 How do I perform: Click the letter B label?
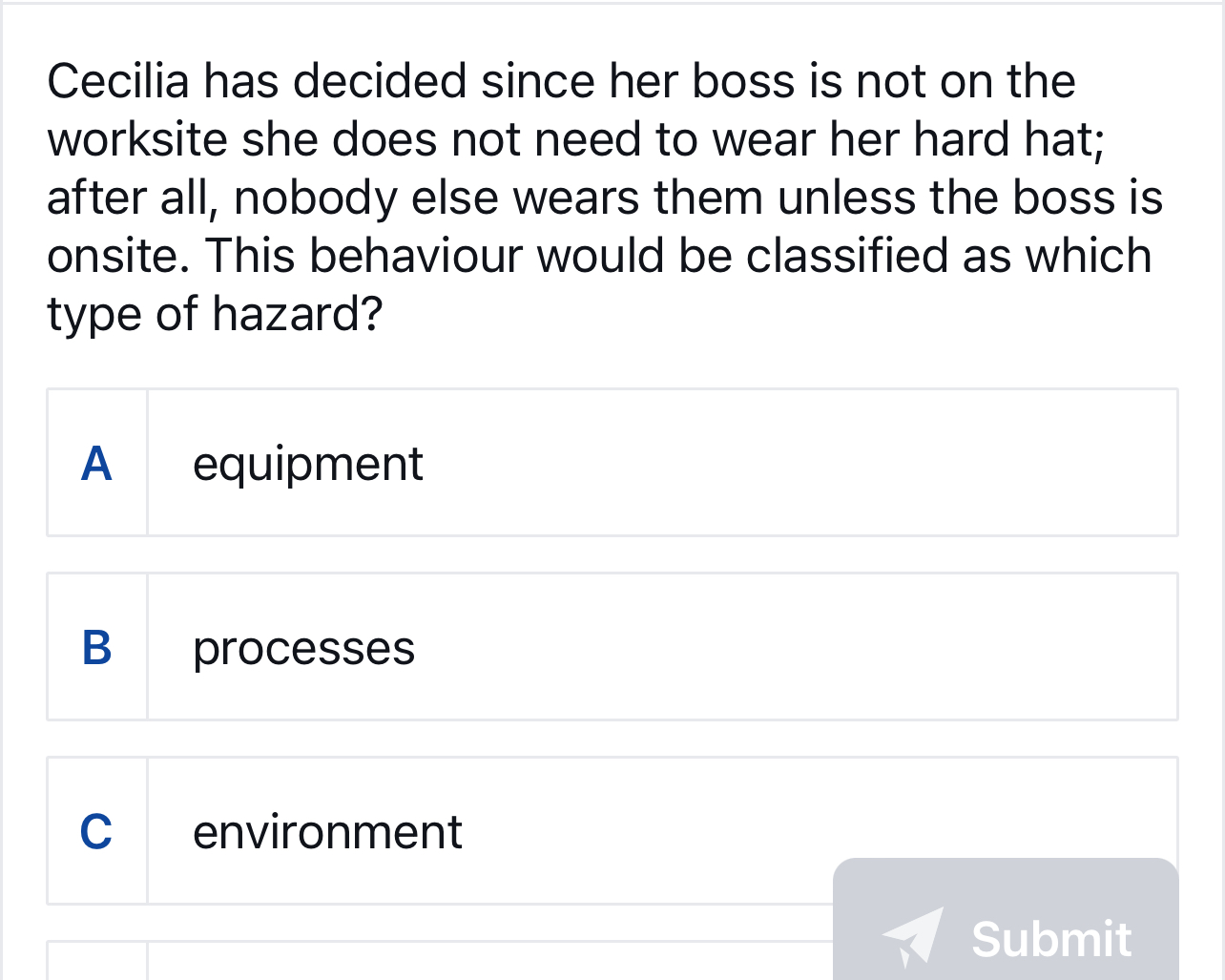(x=96, y=649)
